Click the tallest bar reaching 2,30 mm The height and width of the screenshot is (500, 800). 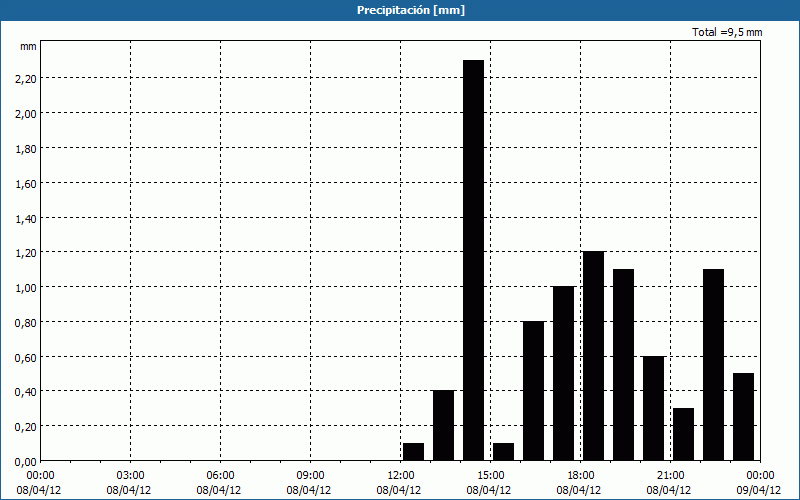point(473,260)
